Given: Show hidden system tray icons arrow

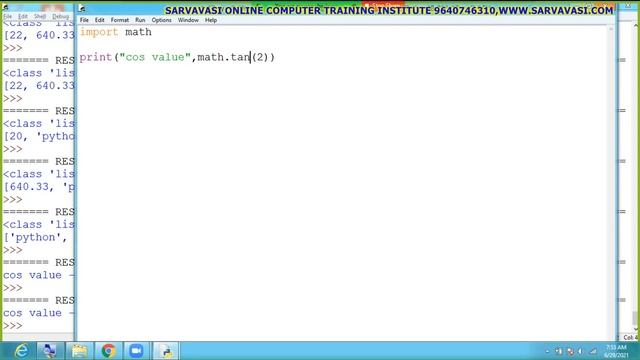Looking at the screenshot, I should (x=547, y=351).
